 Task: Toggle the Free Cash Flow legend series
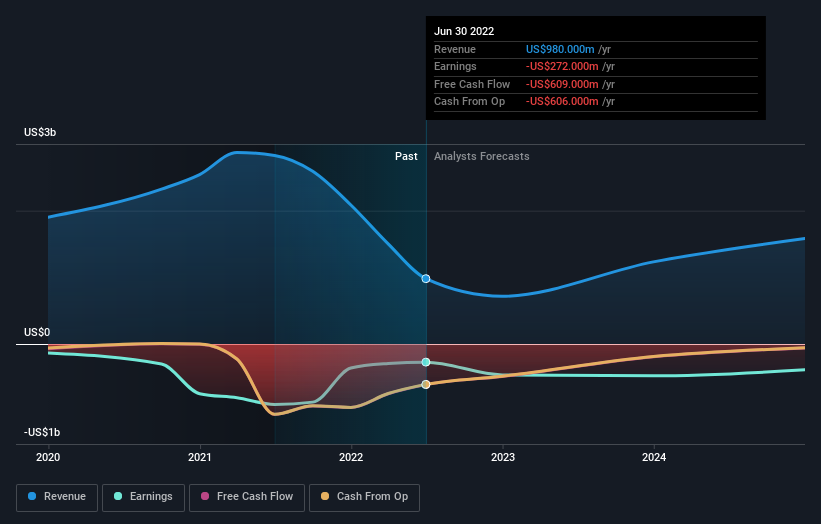(247, 497)
